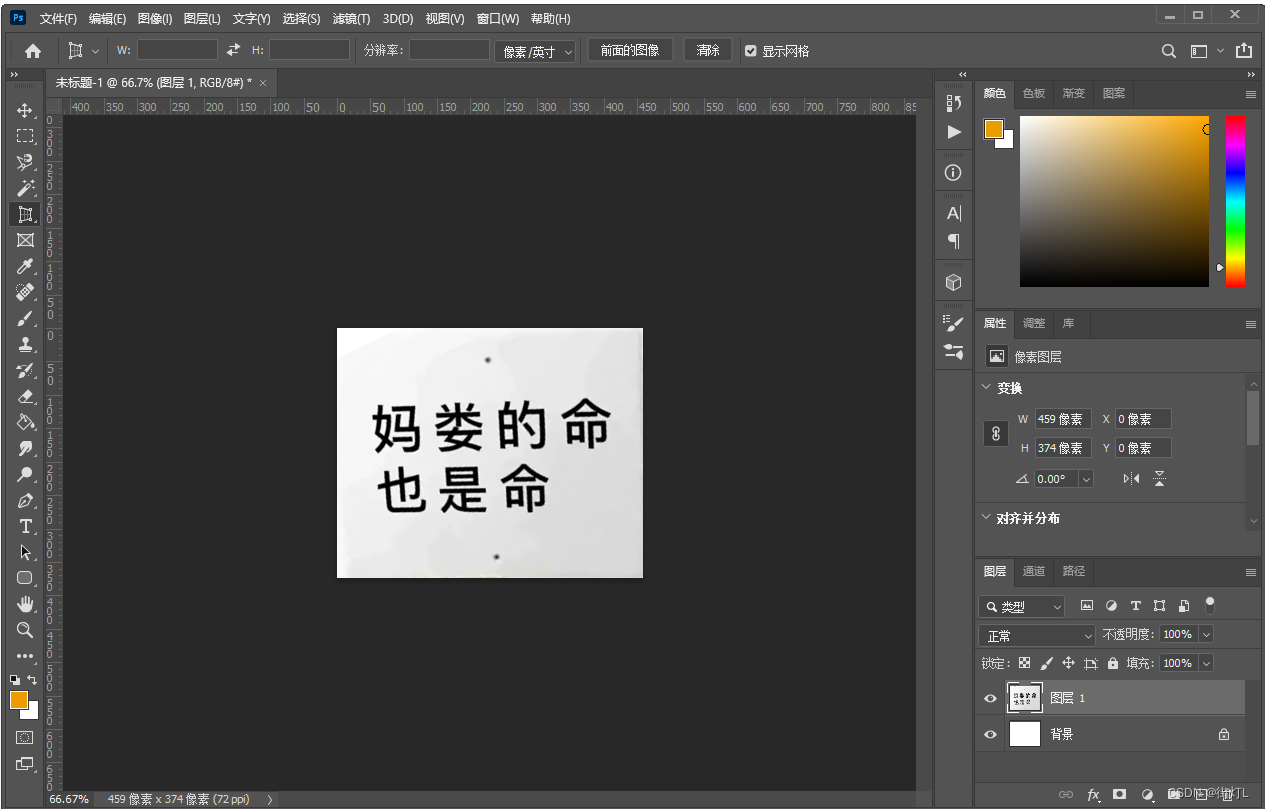The image size is (1265, 809).
Task: Open the 不透明度 100% dropdown arrow
Action: tap(1206, 634)
